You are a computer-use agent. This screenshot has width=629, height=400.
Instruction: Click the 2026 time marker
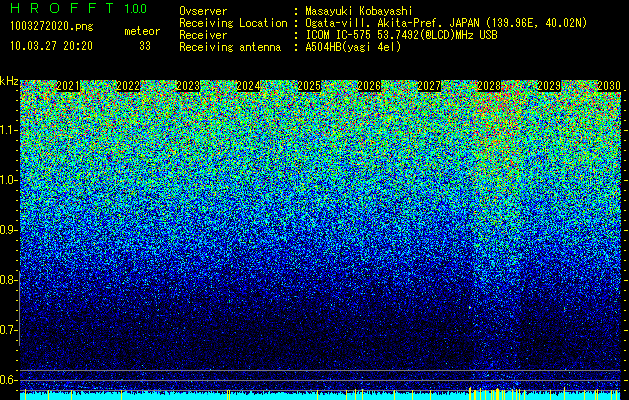point(369,86)
